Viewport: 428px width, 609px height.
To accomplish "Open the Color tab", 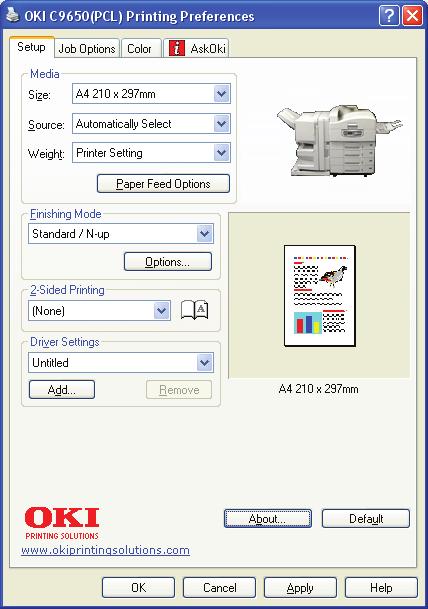I will (x=139, y=49).
